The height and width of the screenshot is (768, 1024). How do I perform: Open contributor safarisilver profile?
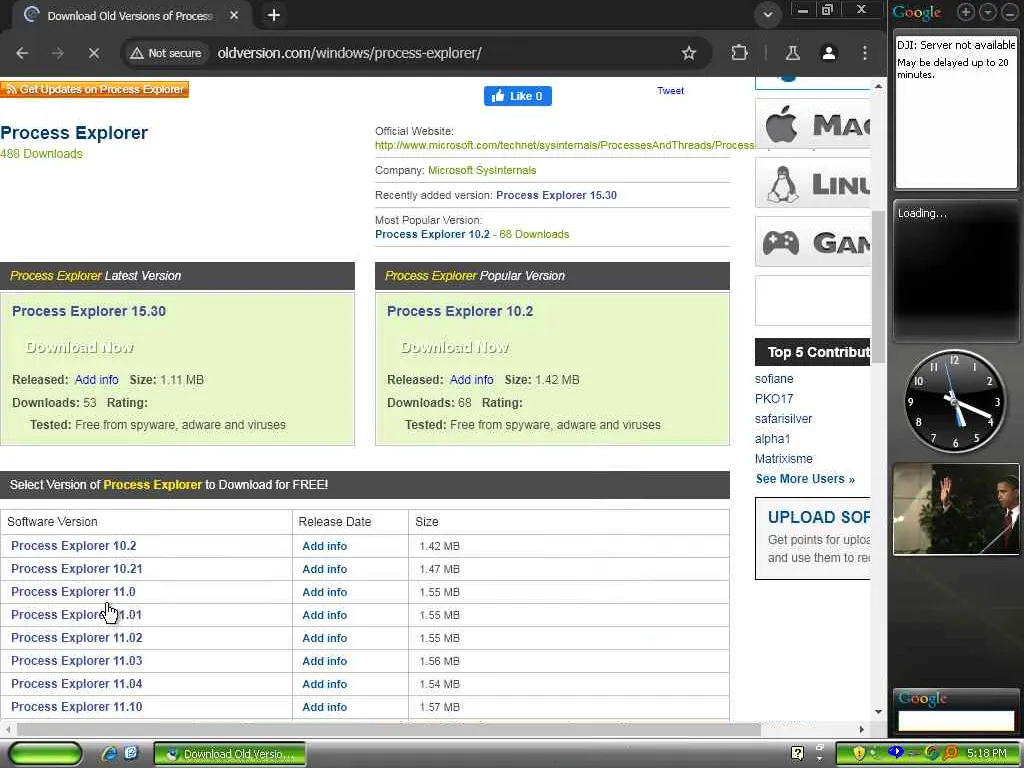click(x=783, y=419)
